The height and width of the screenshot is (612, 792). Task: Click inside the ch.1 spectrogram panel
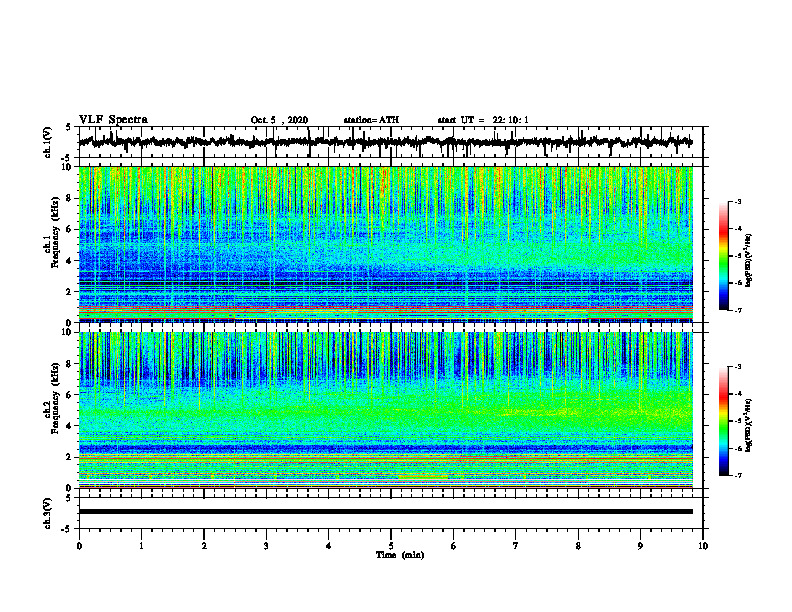(385, 244)
